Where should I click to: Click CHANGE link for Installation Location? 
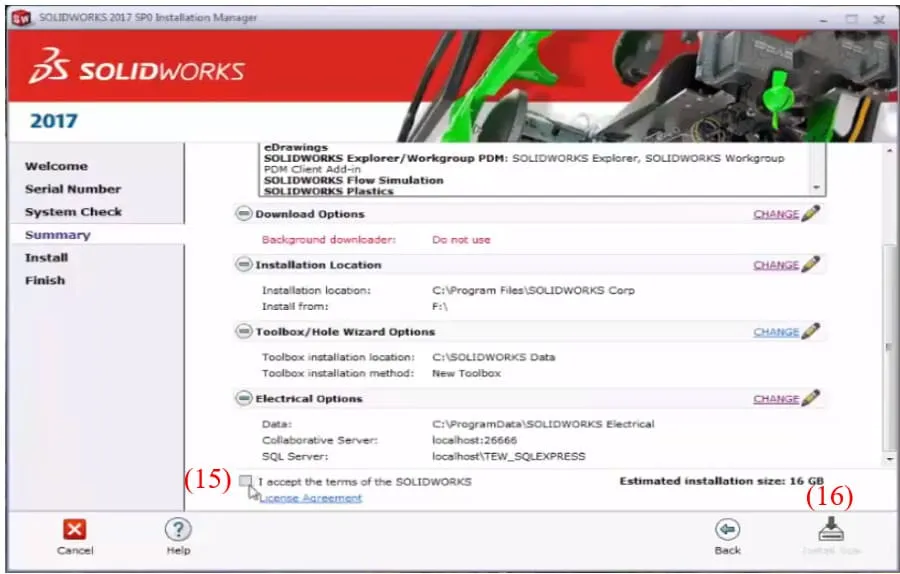776,265
